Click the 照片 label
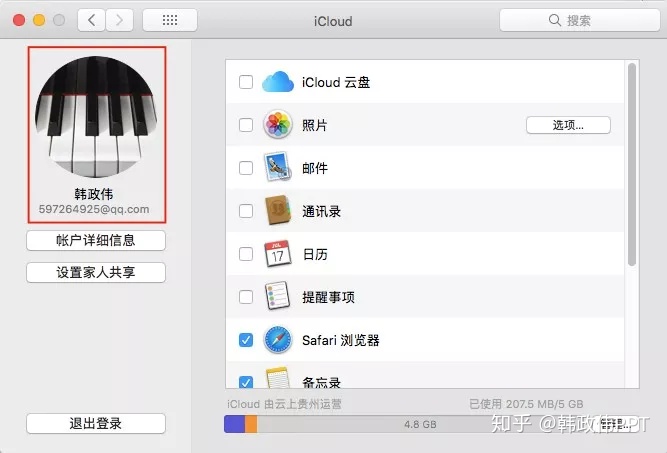This screenshot has width=667, height=453. [x=315, y=125]
